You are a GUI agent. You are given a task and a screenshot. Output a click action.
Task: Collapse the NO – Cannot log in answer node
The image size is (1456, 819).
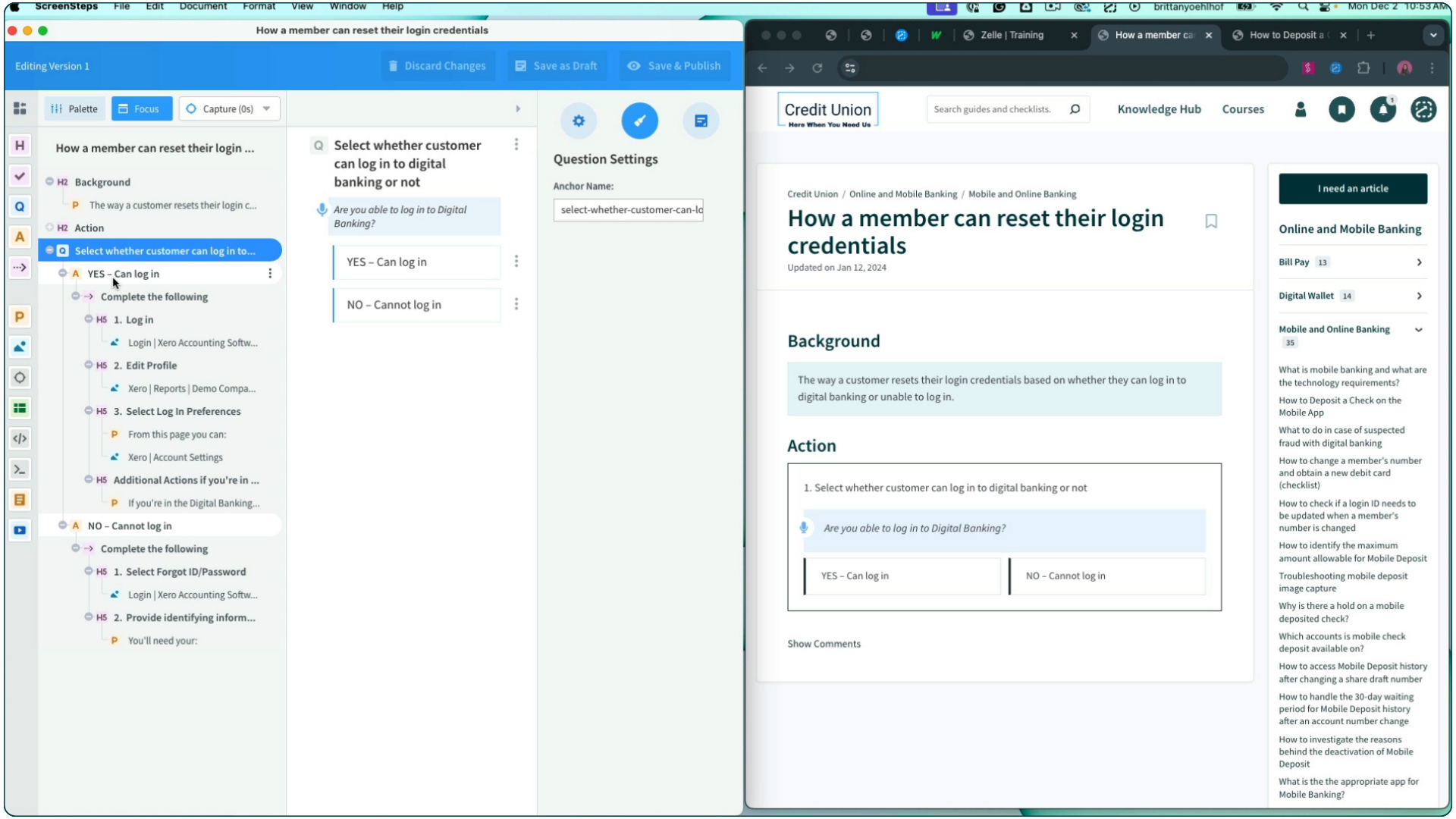coord(62,526)
